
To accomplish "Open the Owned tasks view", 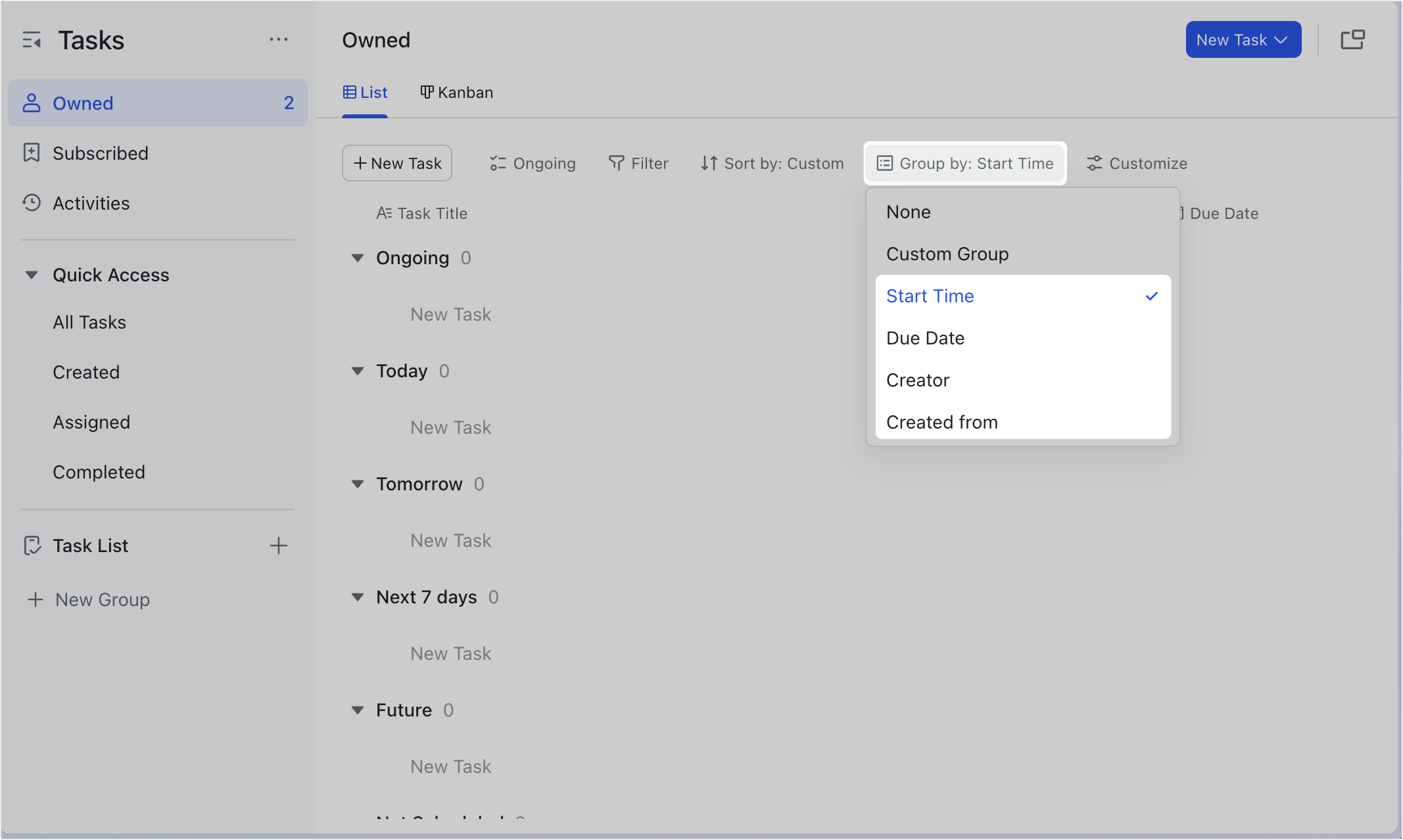I will [x=158, y=103].
